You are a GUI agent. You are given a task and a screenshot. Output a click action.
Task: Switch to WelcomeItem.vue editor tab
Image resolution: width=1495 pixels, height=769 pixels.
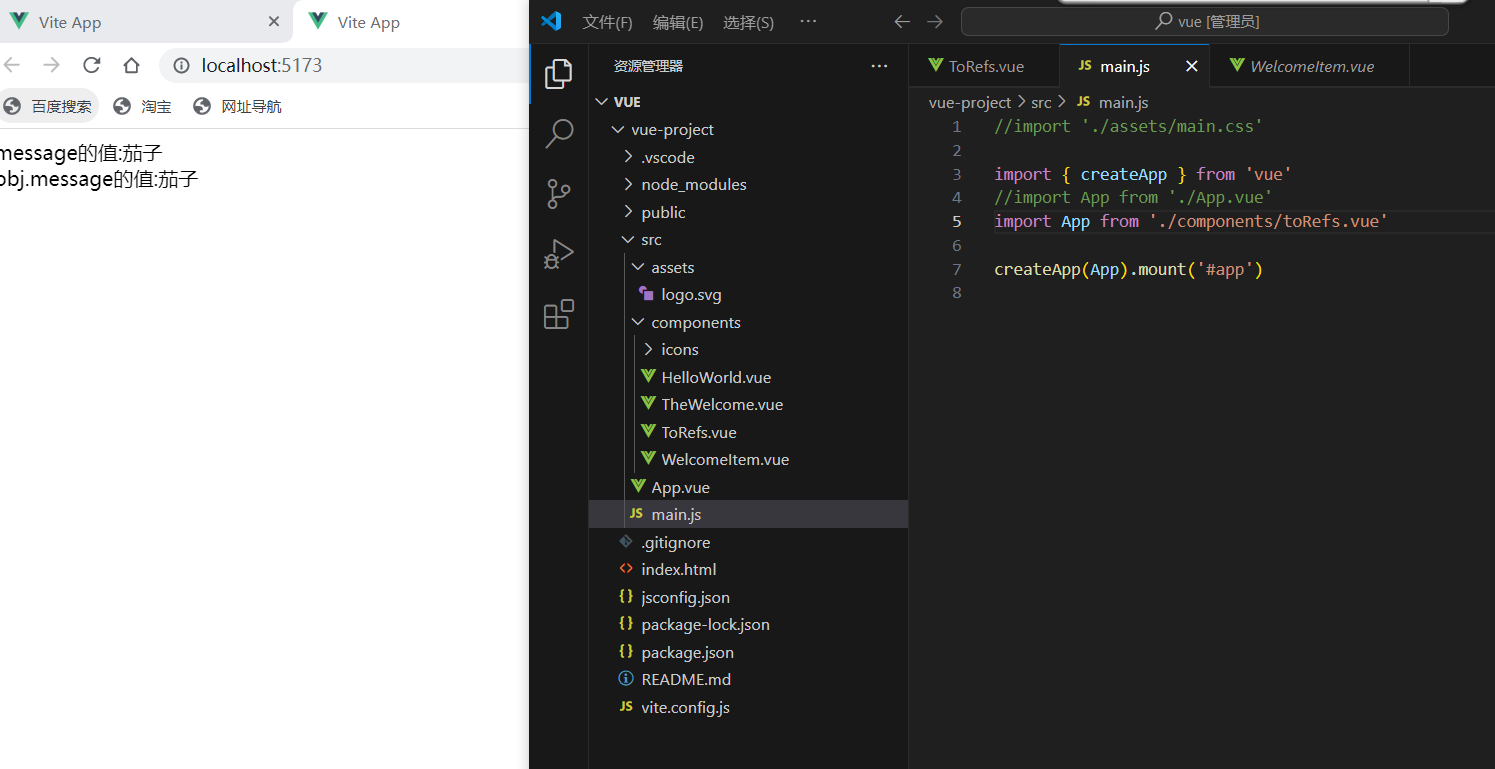(x=1310, y=66)
